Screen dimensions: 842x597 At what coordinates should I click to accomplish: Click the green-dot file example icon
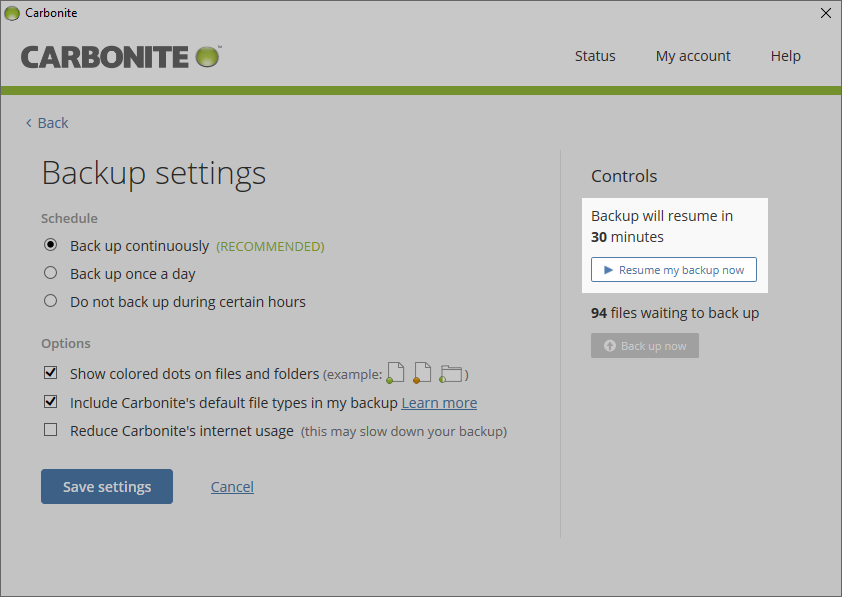point(396,374)
